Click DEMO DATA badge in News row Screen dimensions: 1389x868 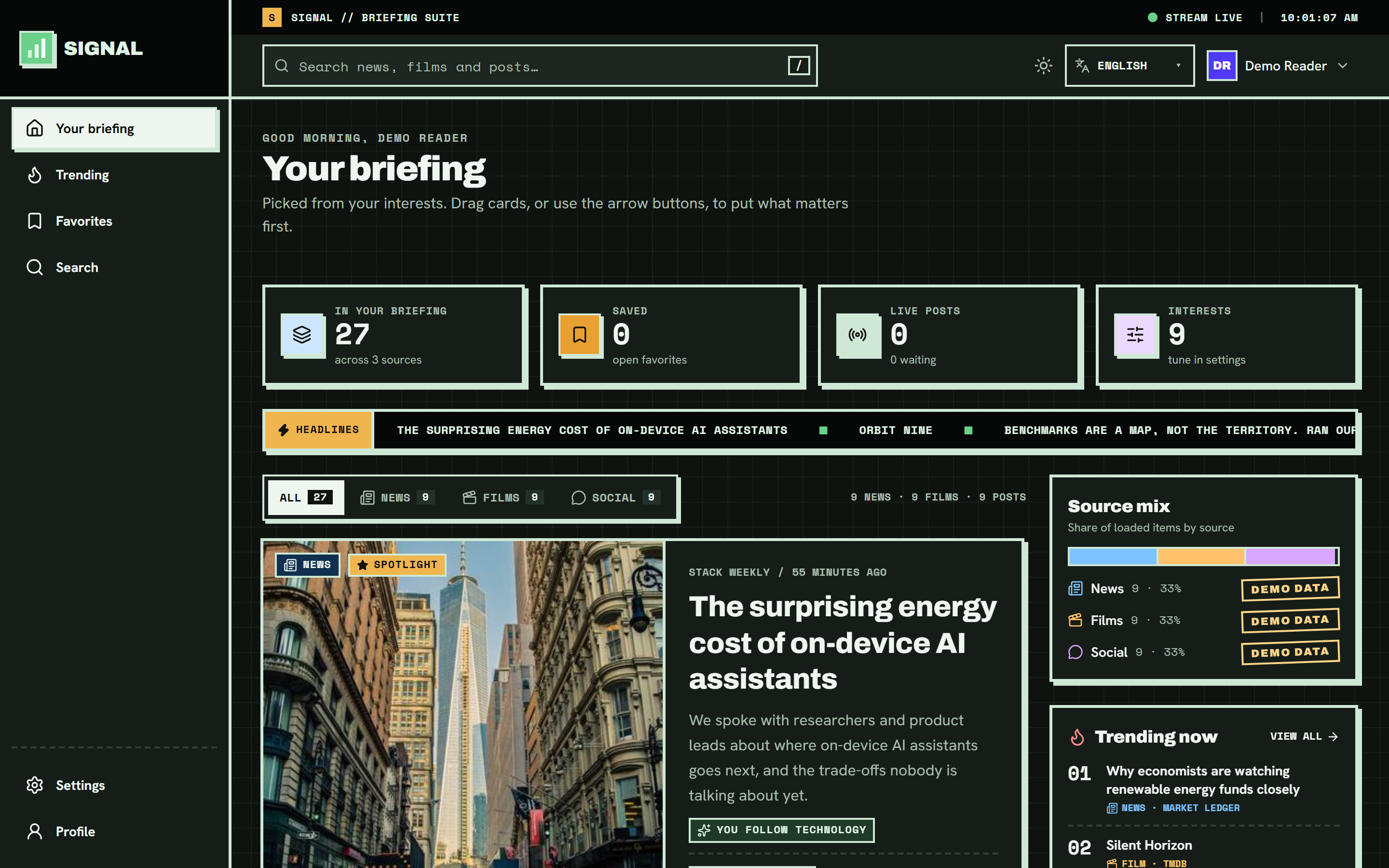pyautogui.click(x=1290, y=589)
